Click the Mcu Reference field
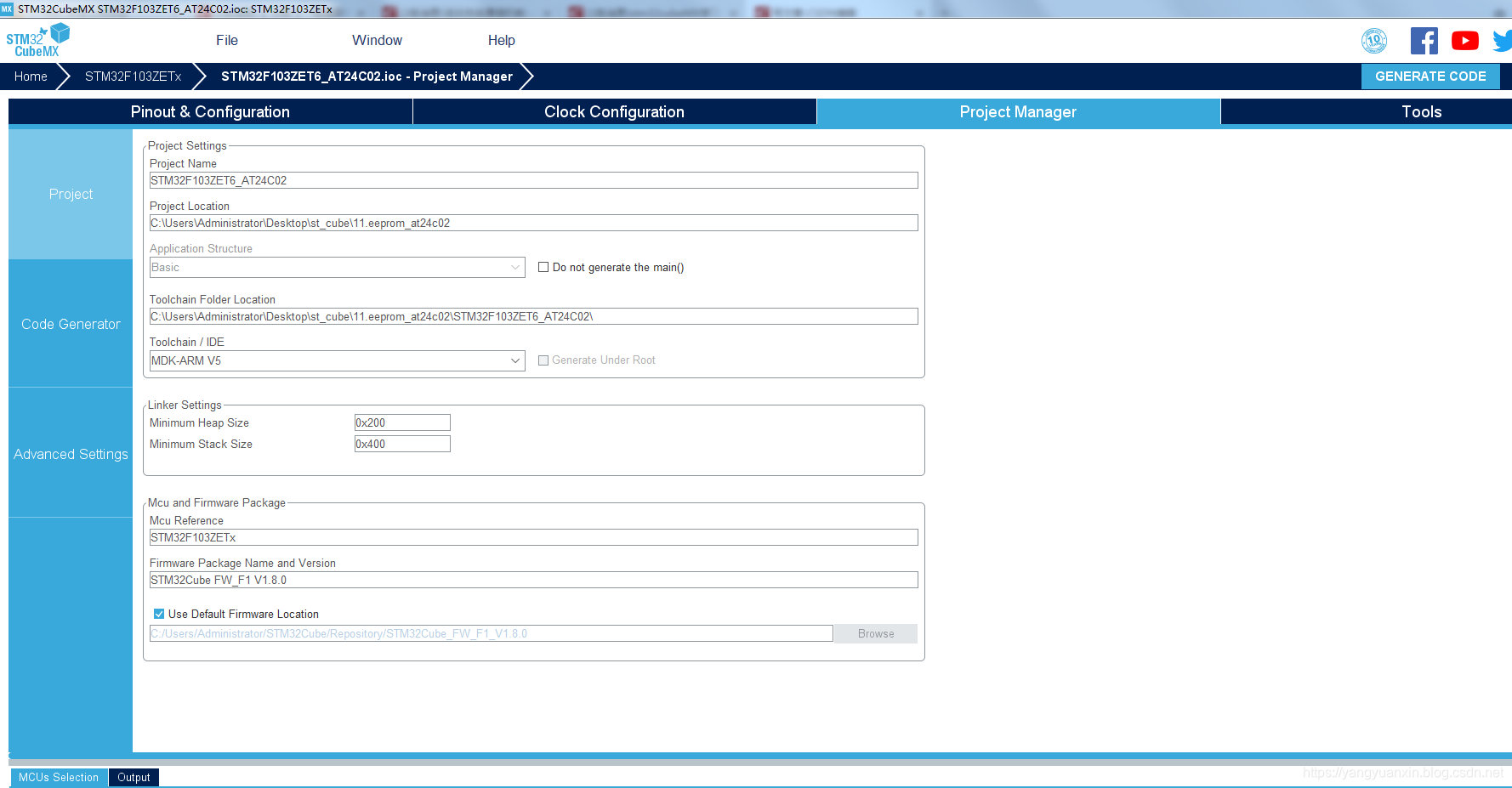 click(534, 537)
